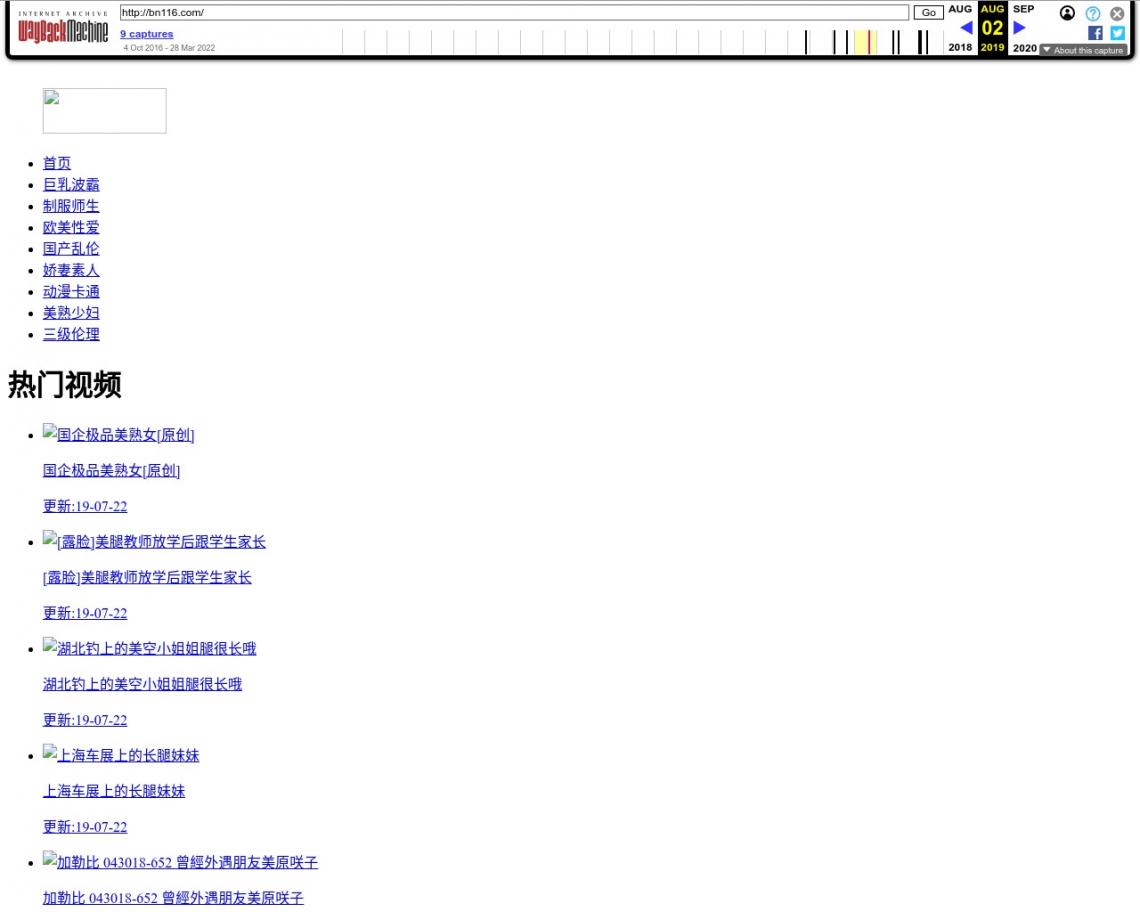Close the Wayback toolbar with X icon
This screenshot has width=1140, height=912.
click(x=1117, y=13)
